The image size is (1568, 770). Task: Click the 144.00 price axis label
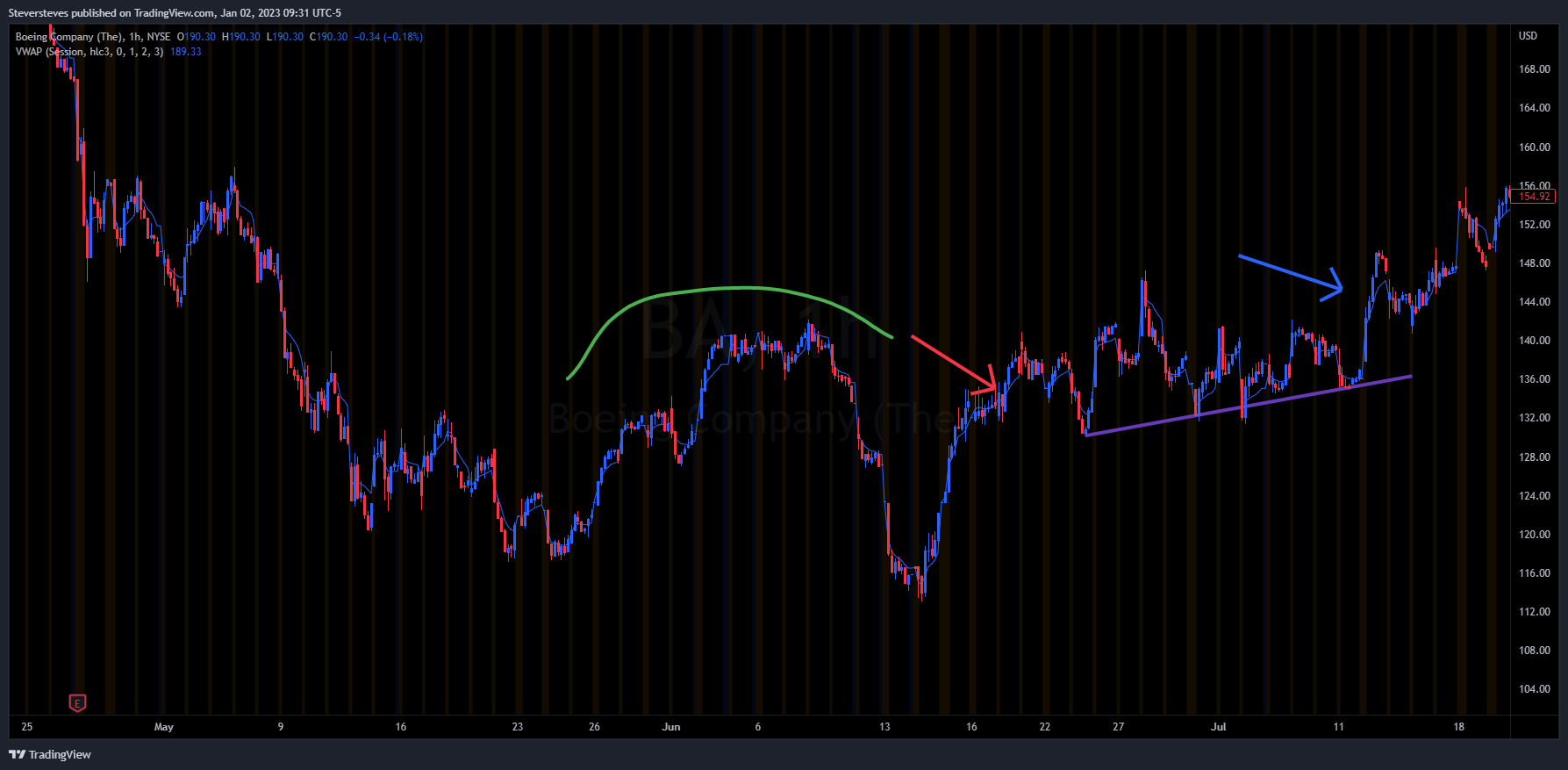(x=1534, y=302)
